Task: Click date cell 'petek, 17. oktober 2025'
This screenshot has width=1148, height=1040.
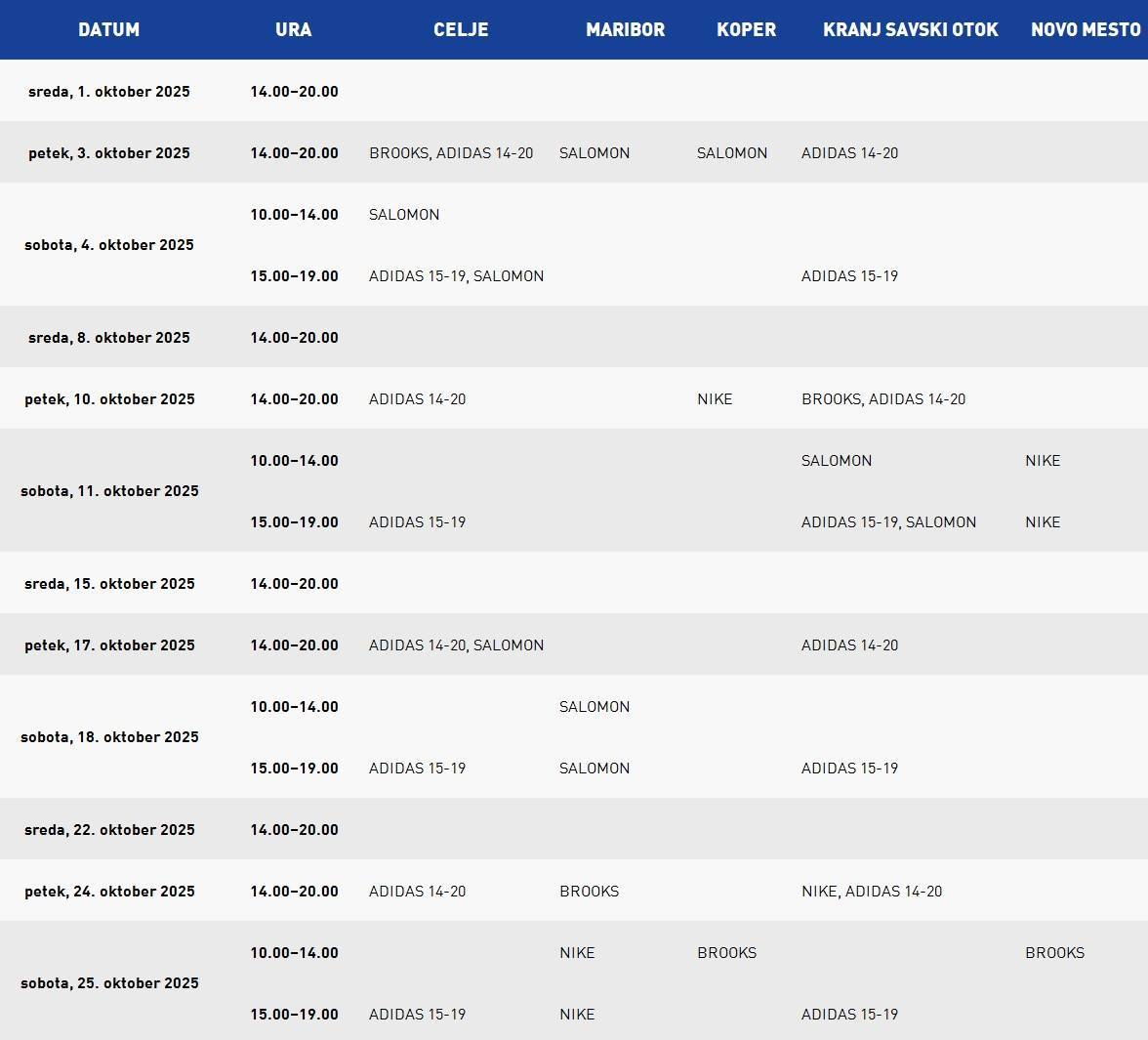Action: coord(109,645)
